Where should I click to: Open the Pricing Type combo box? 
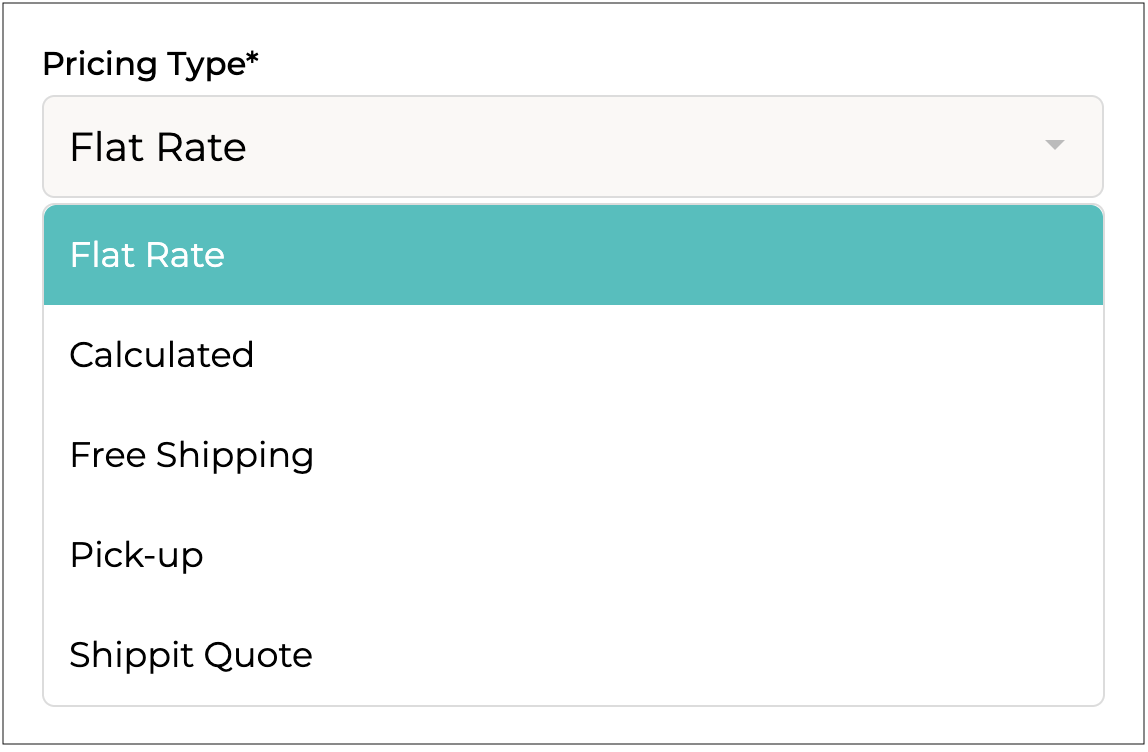point(572,147)
